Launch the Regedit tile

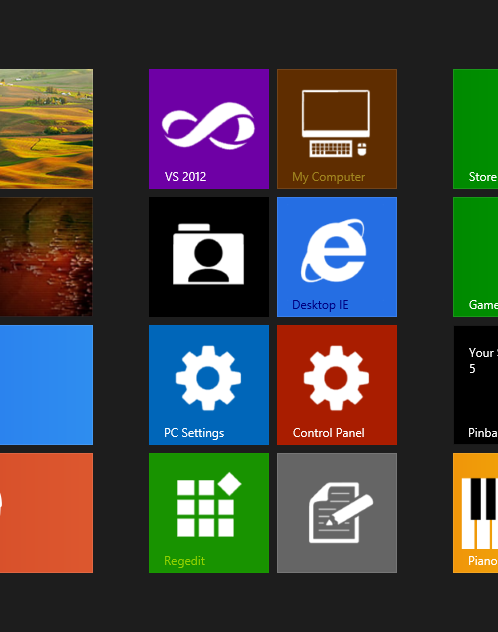(209, 513)
